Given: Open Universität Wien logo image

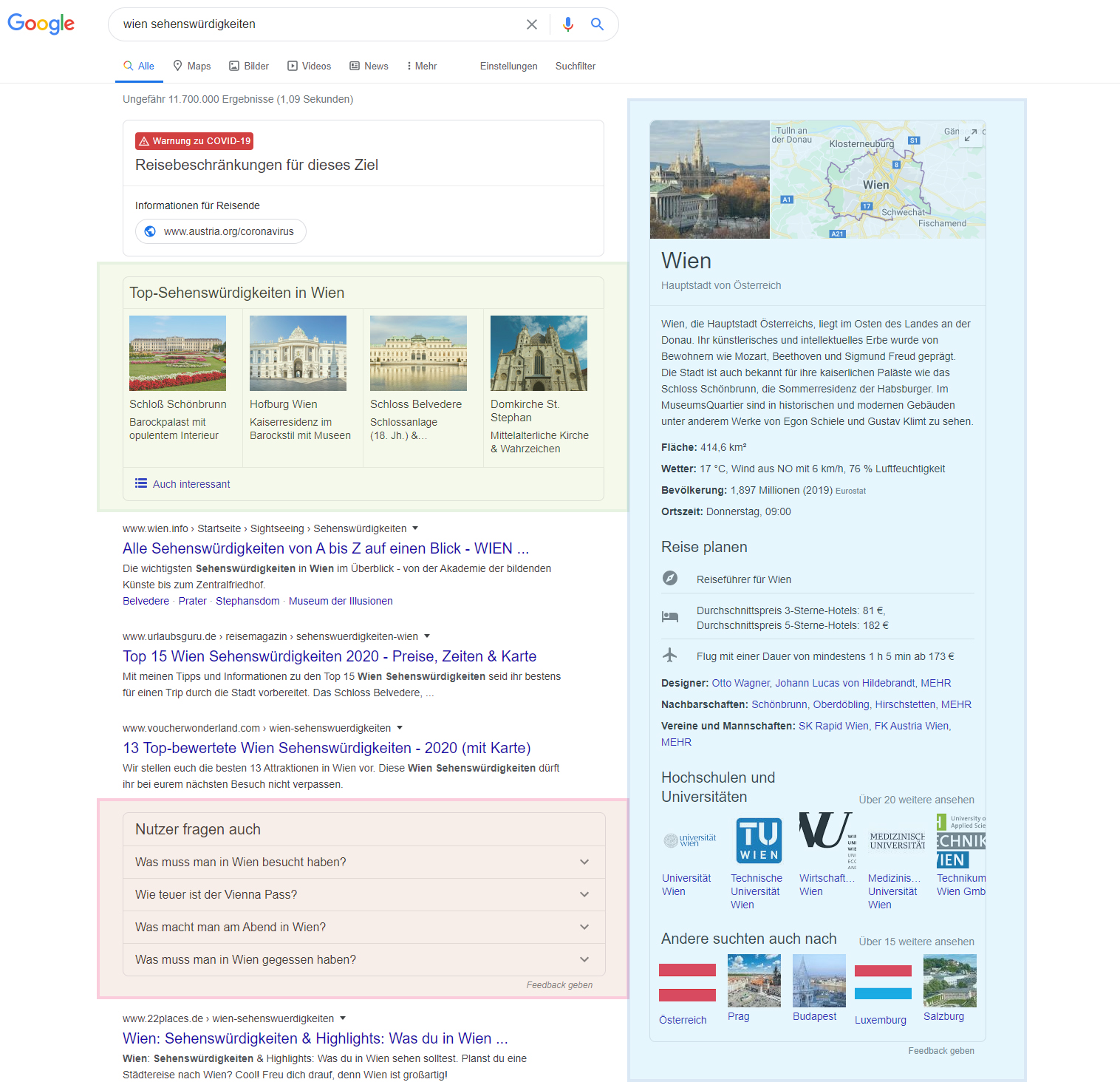Looking at the screenshot, I should click(690, 840).
